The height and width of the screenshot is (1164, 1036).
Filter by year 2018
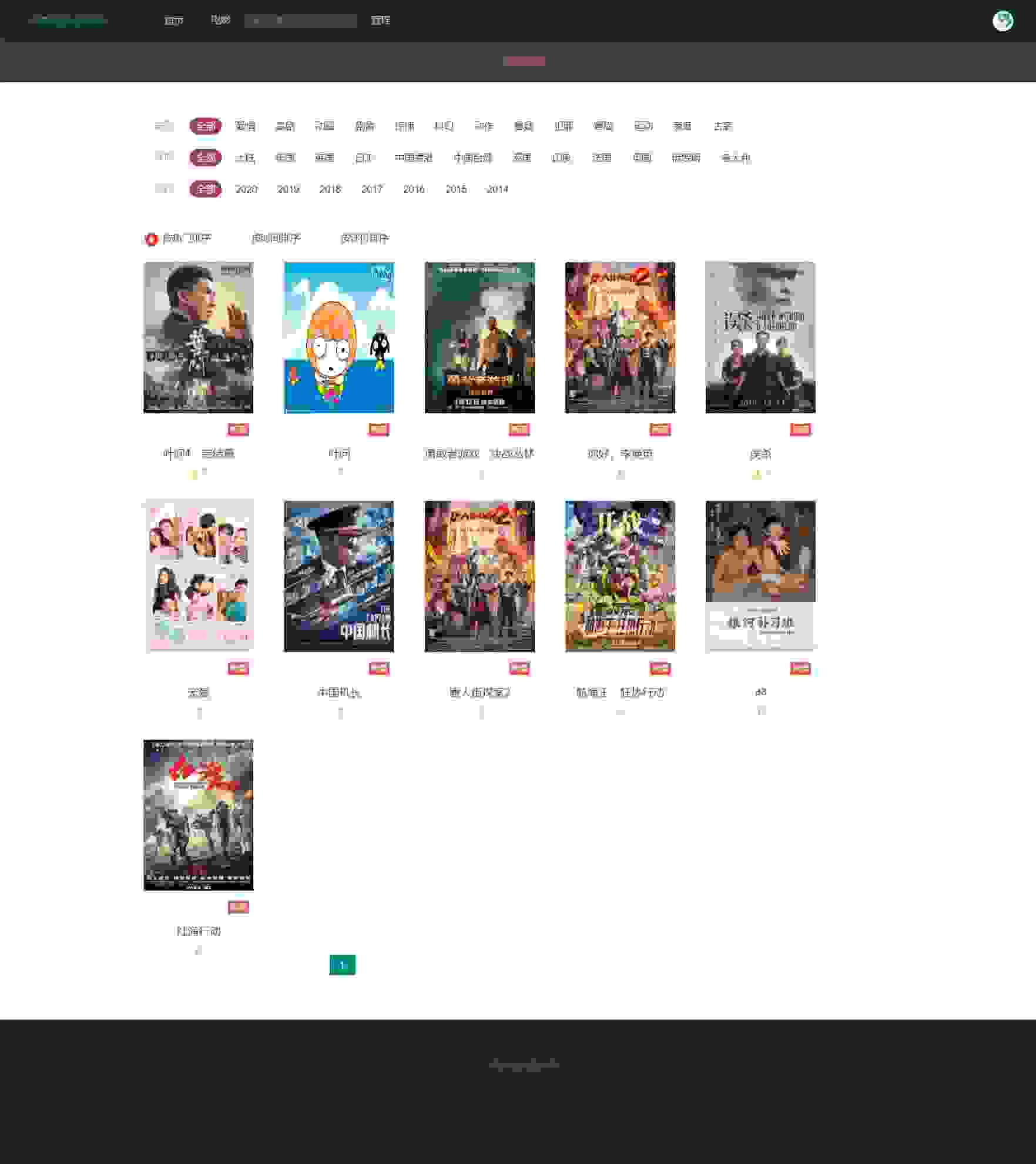point(330,189)
